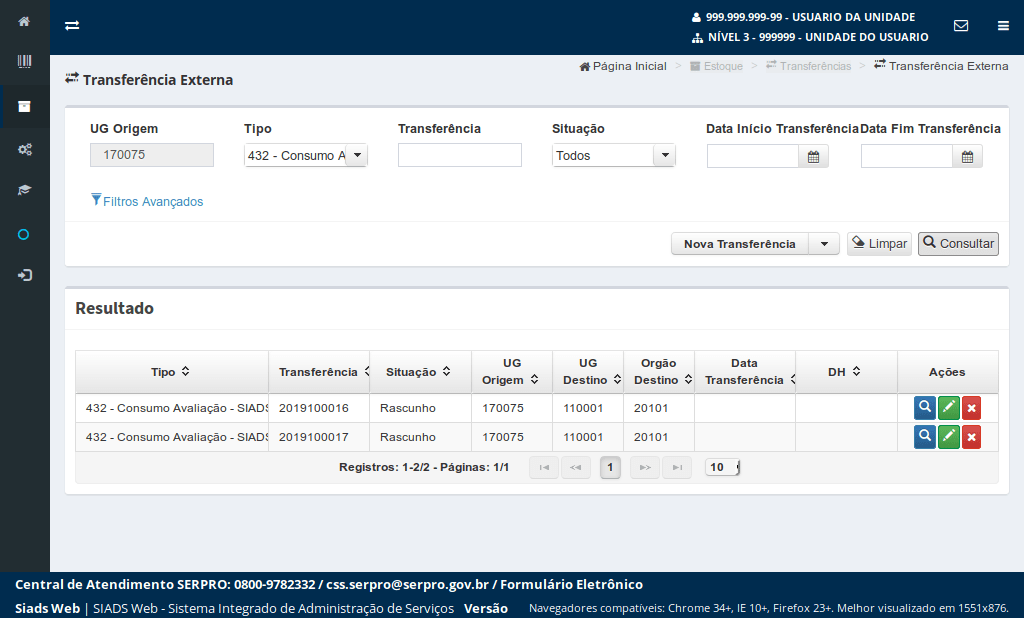The width and height of the screenshot is (1024, 618).
Task: Click transfer number 2019100016 cell
Action: pos(319,408)
